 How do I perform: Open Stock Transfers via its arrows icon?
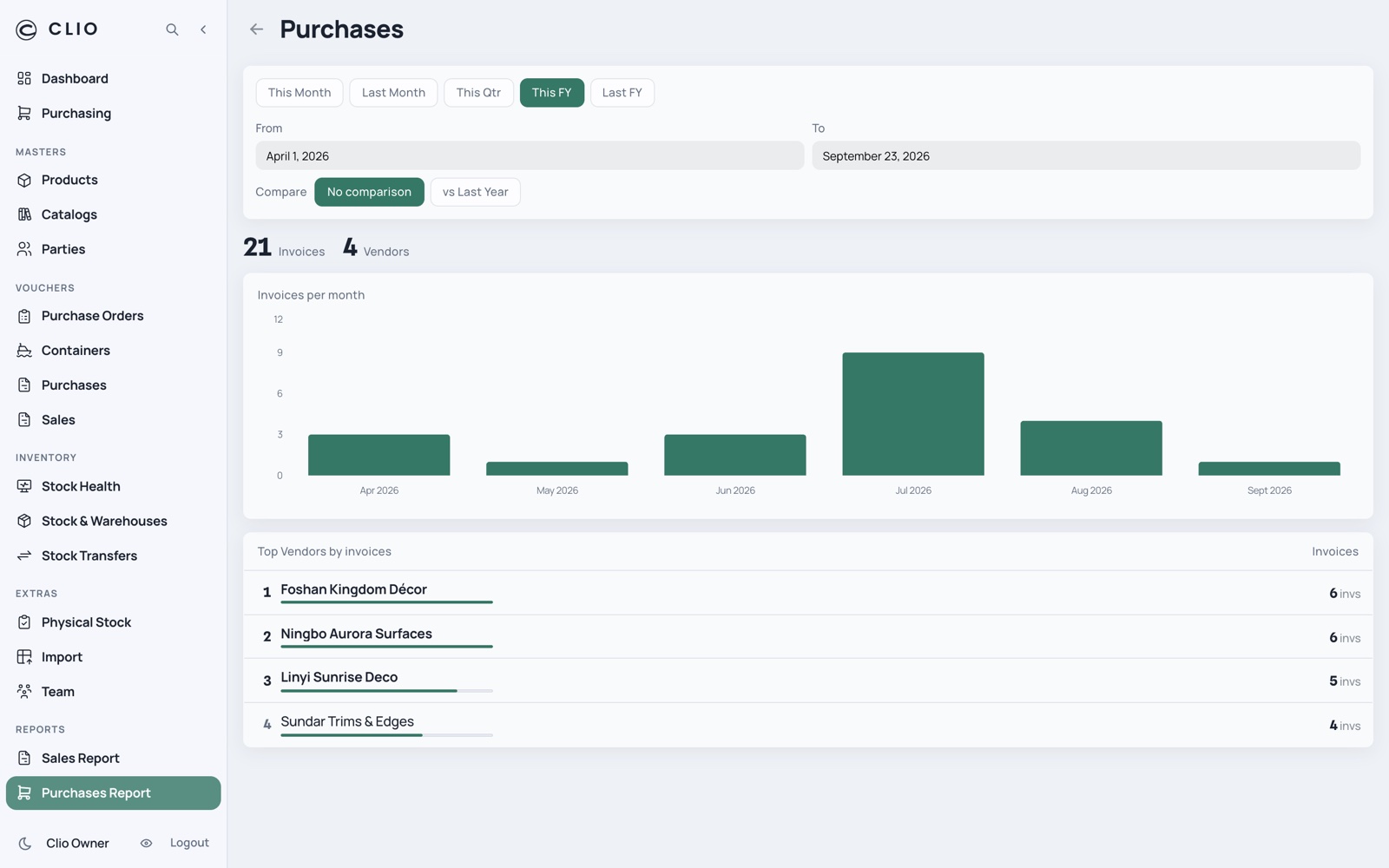[x=24, y=556]
